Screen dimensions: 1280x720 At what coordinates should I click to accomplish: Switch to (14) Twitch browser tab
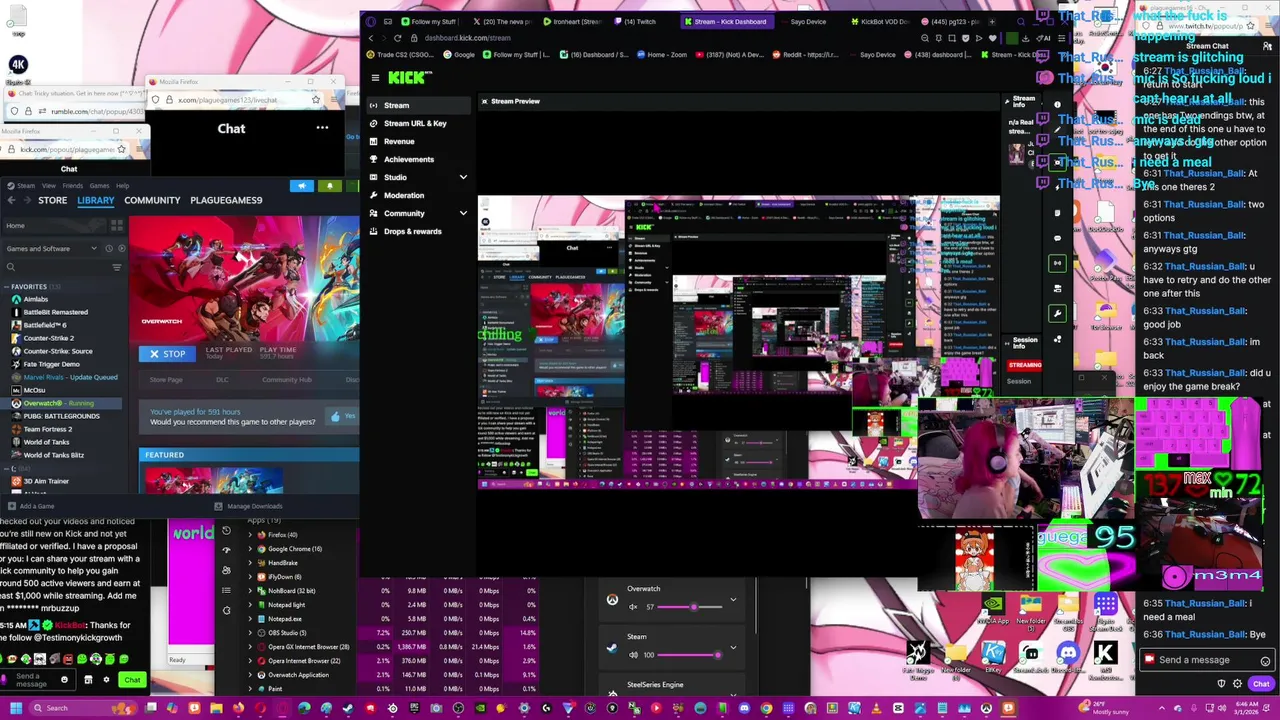point(639,21)
